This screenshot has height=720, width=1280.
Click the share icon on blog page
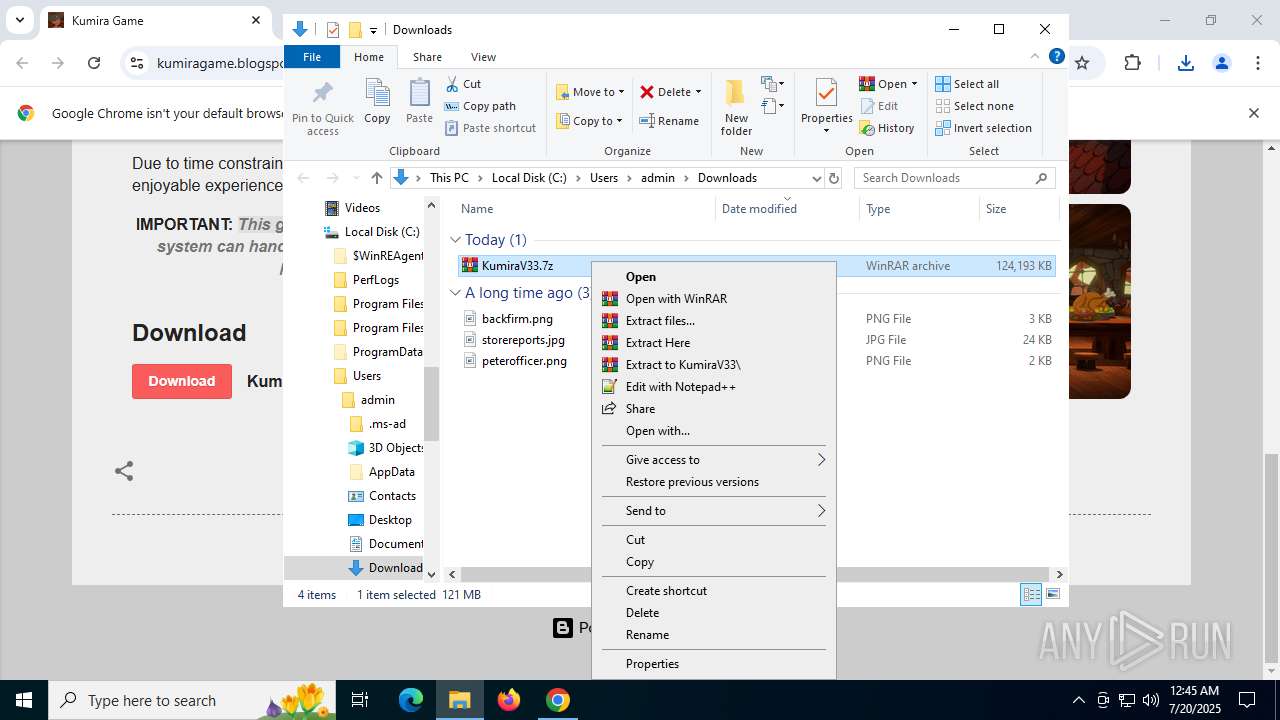click(124, 471)
